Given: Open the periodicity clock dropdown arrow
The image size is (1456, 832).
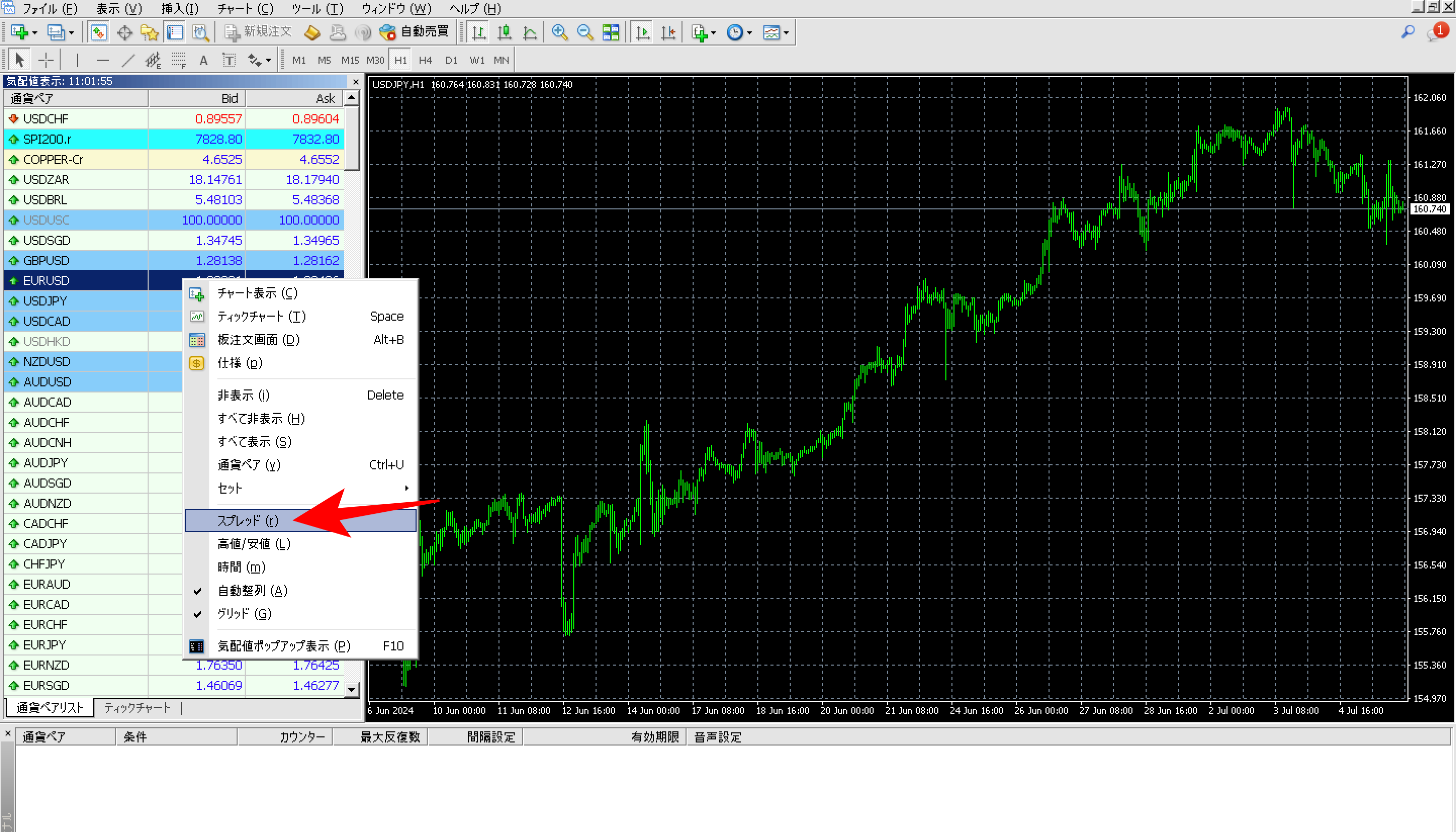Looking at the screenshot, I should (x=749, y=33).
